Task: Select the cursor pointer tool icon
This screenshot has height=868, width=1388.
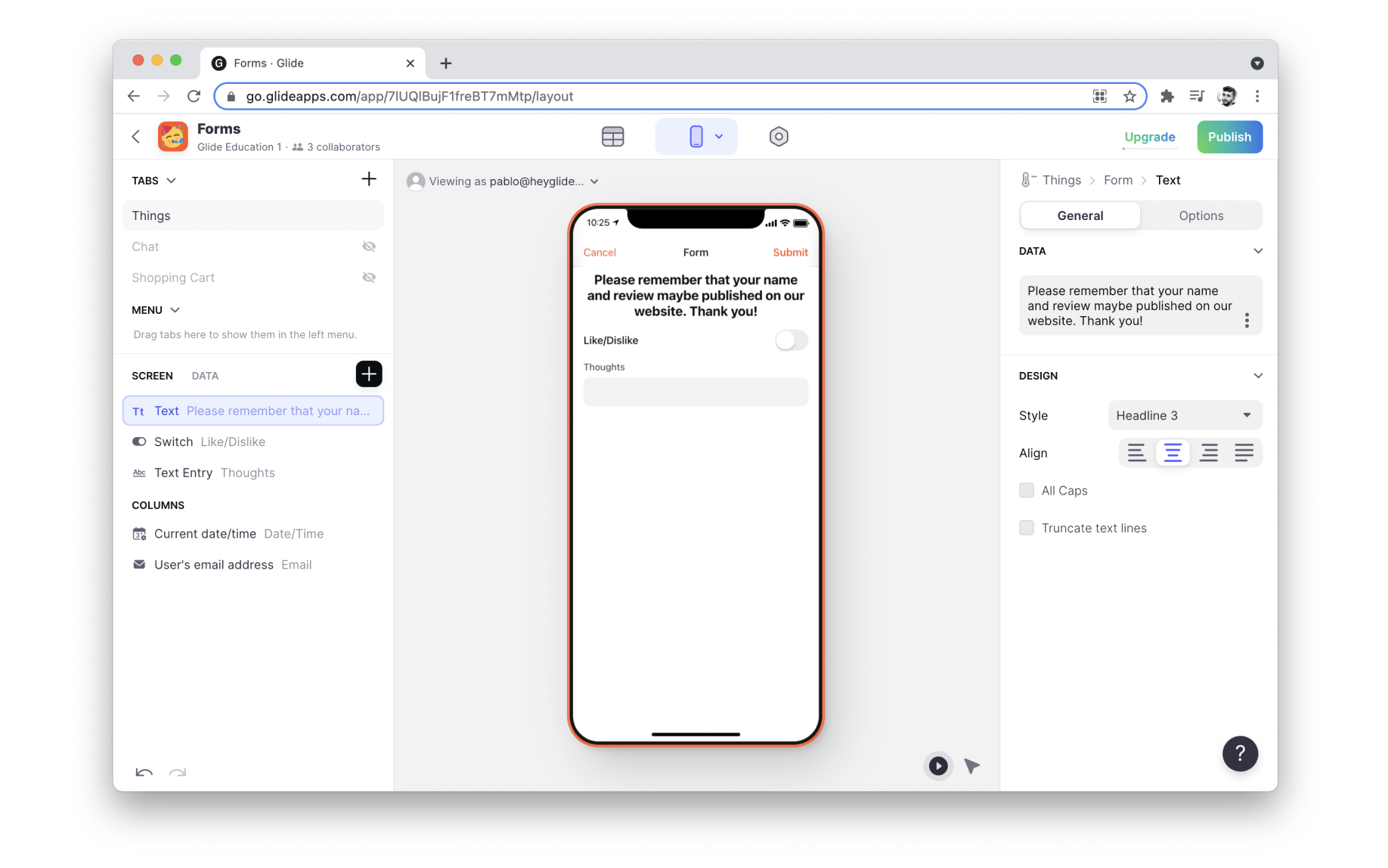Action: [972, 766]
